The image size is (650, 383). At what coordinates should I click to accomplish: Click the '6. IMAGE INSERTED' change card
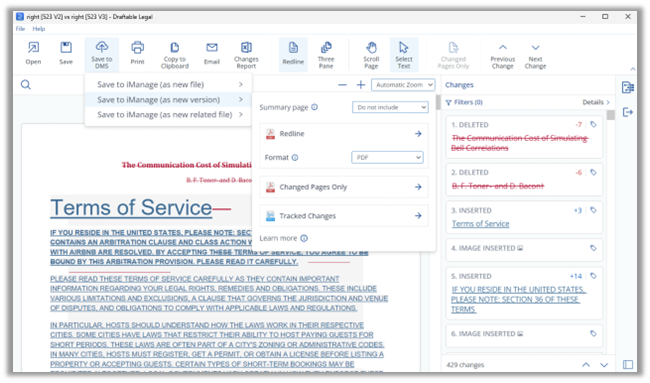[524, 335]
